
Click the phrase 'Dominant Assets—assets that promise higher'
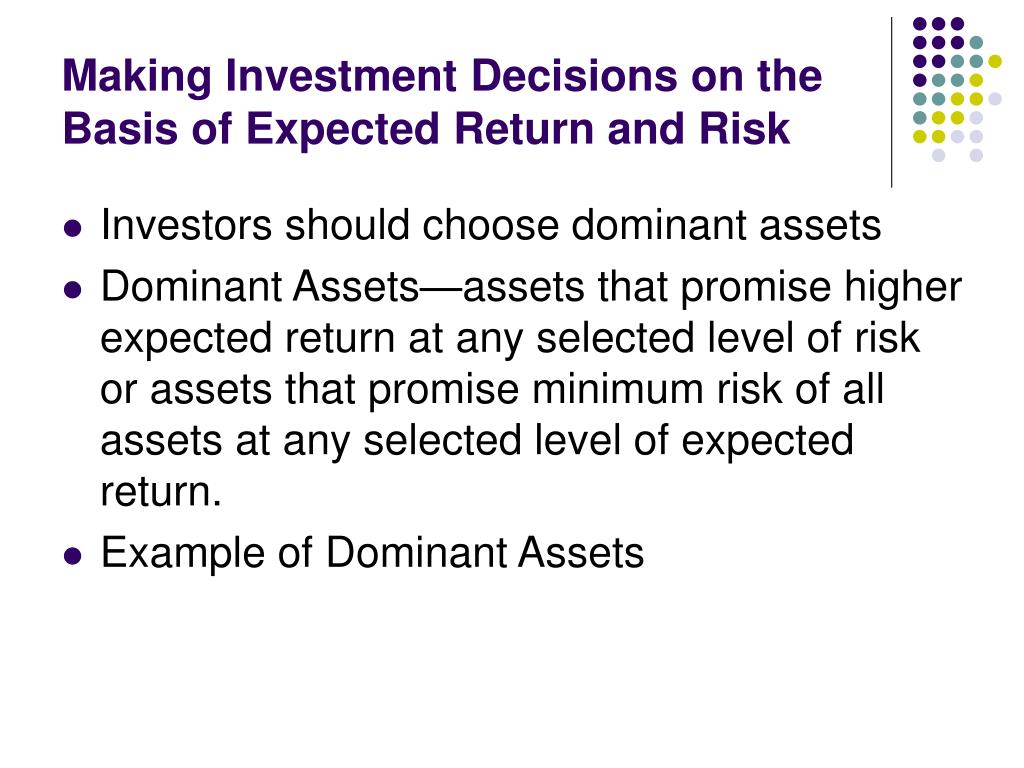pyautogui.click(x=531, y=287)
